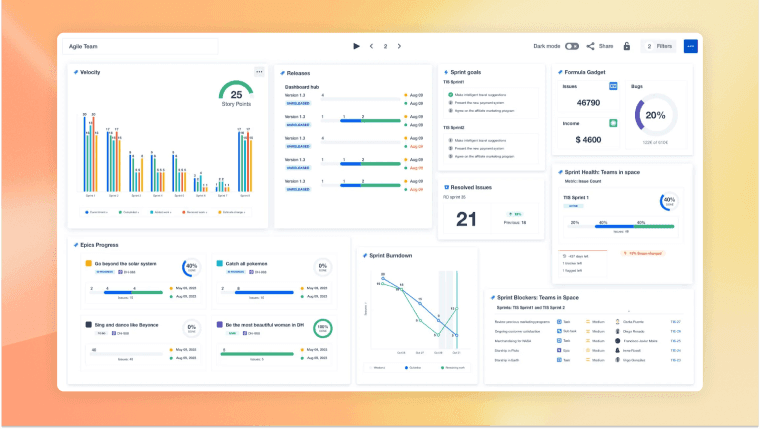Toggle Guideline legend in Sprint Burndown

pos(413,368)
